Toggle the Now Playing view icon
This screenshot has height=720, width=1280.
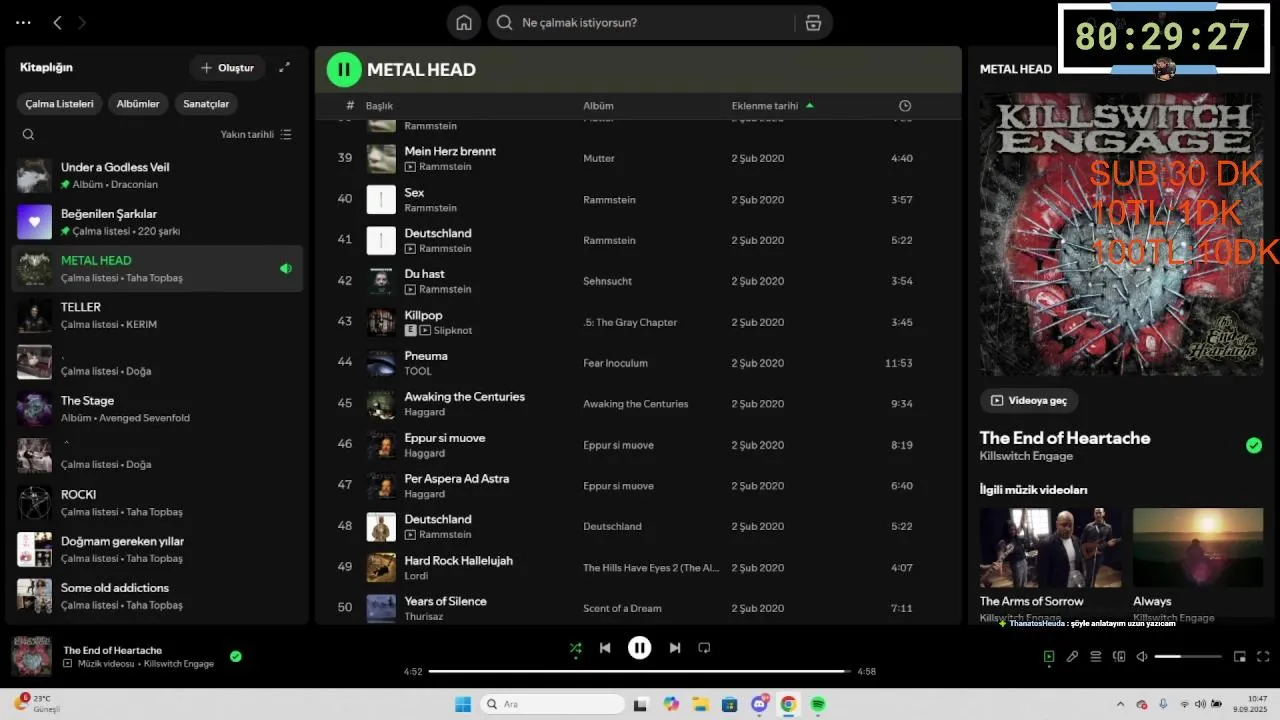pos(1048,657)
